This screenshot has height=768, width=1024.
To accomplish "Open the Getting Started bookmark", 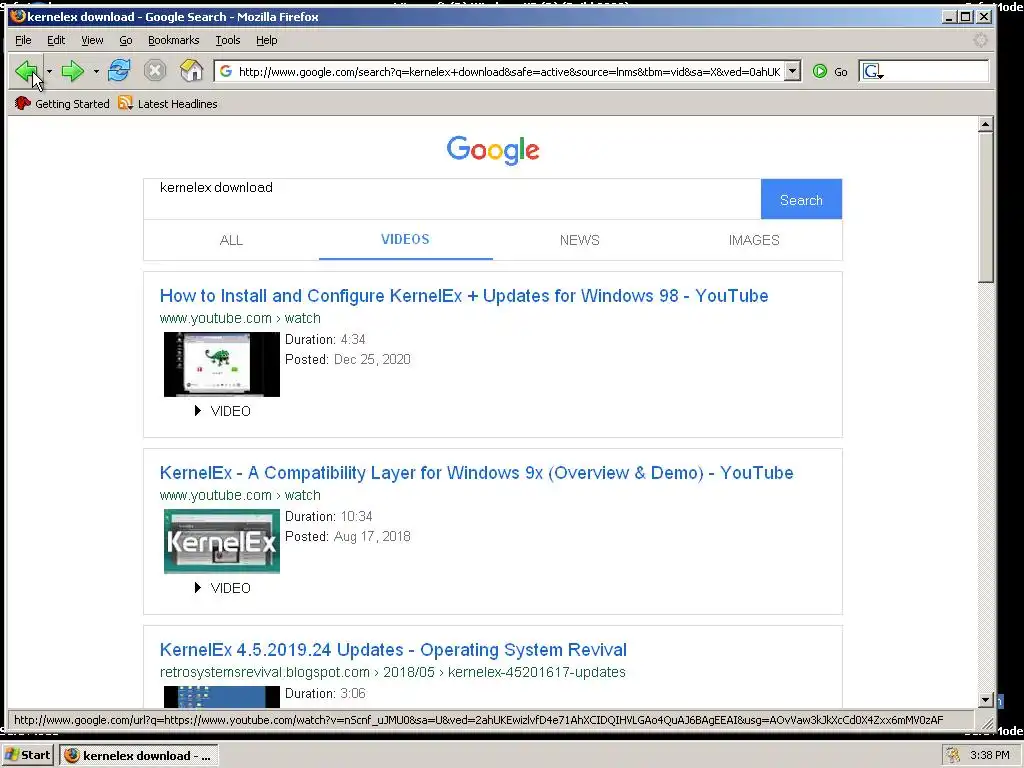I will pyautogui.click(x=63, y=104).
